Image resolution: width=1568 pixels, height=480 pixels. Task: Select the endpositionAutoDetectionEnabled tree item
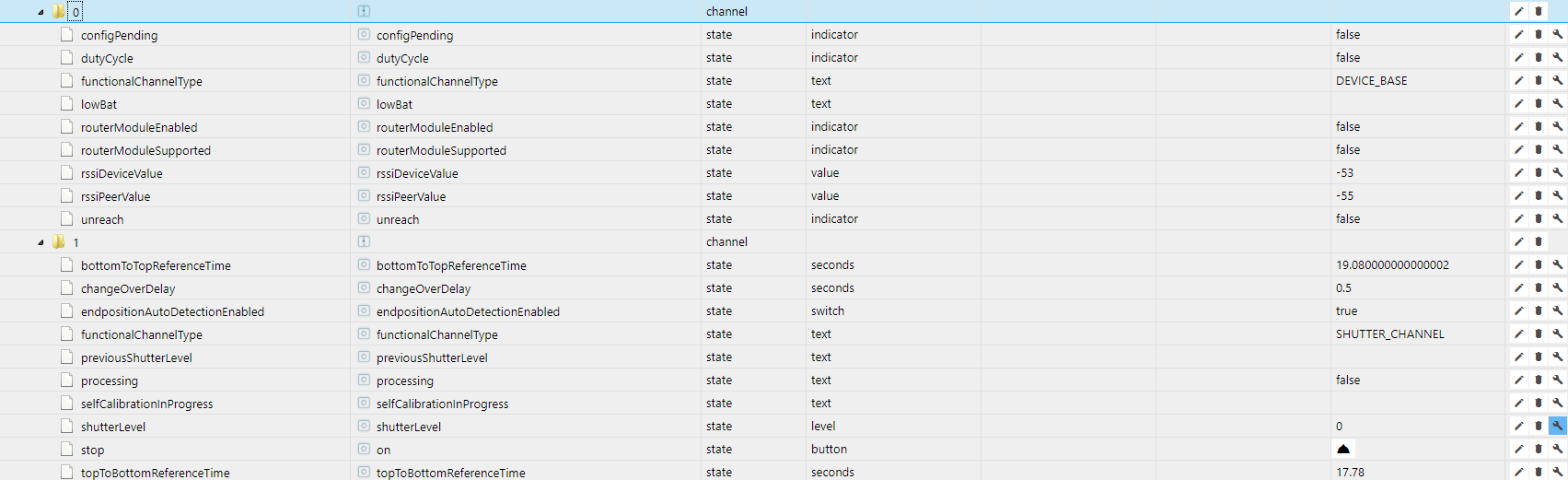pos(172,311)
